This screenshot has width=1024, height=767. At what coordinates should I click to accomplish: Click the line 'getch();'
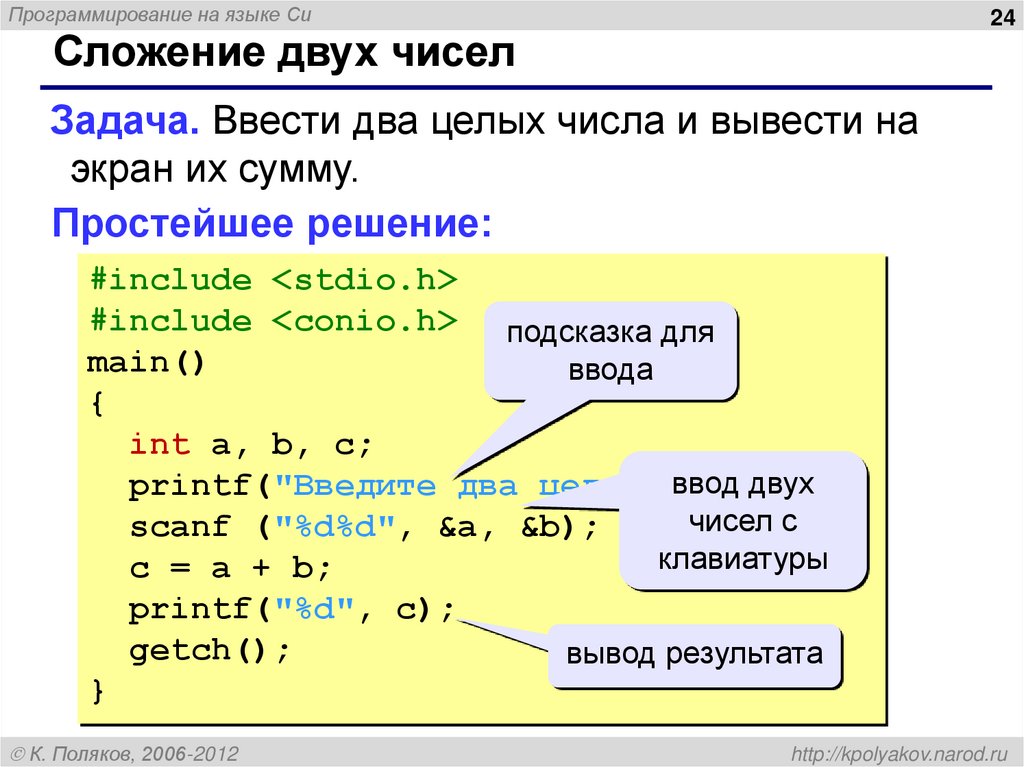click(209, 651)
